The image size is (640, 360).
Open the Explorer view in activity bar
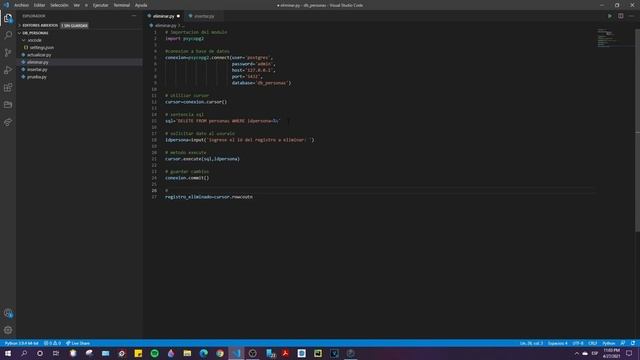(x=8, y=18)
